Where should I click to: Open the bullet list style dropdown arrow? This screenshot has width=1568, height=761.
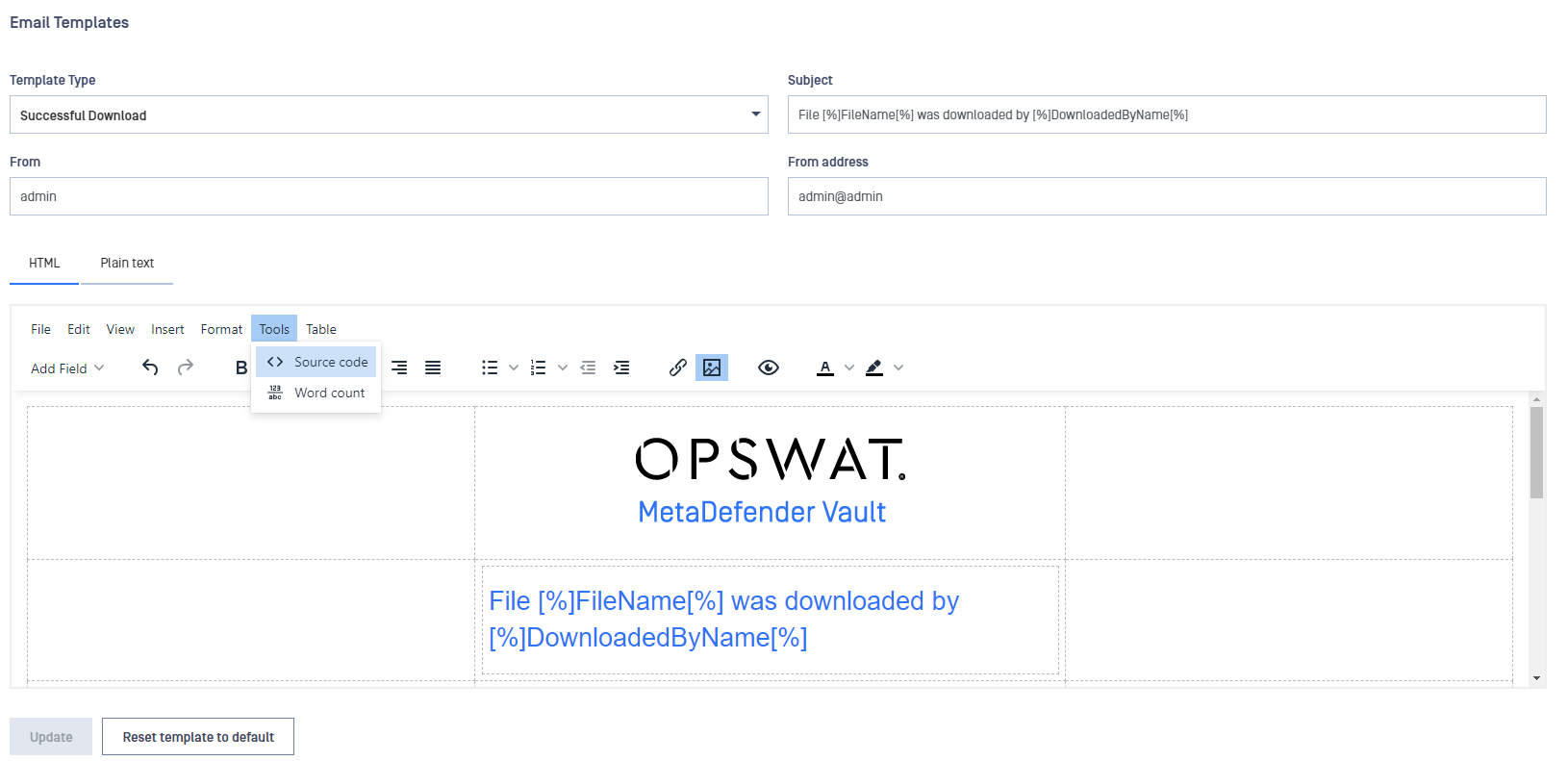pyautogui.click(x=514, y=368)
